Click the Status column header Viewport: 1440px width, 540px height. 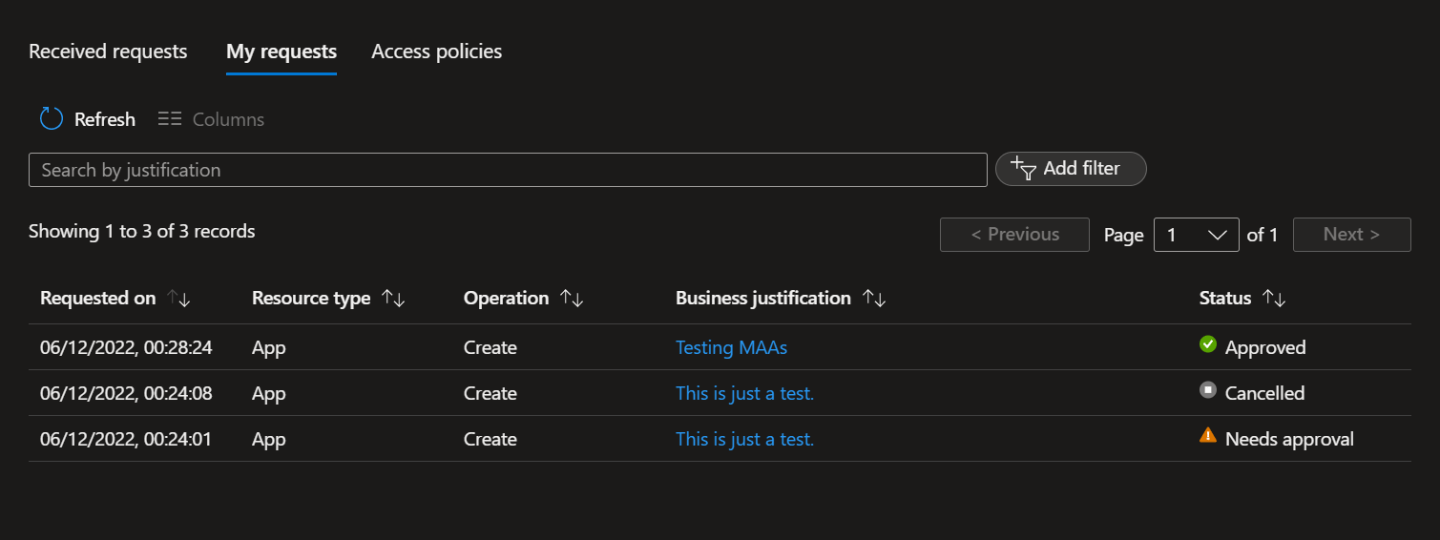(x=1225, y=298)
